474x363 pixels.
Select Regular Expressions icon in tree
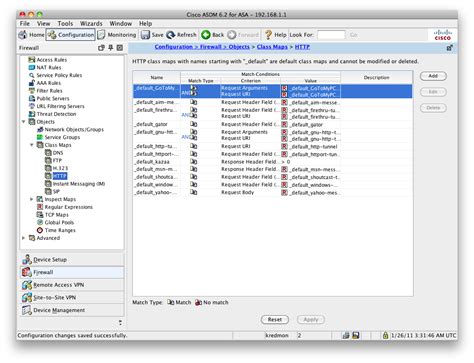coord(40,207)
